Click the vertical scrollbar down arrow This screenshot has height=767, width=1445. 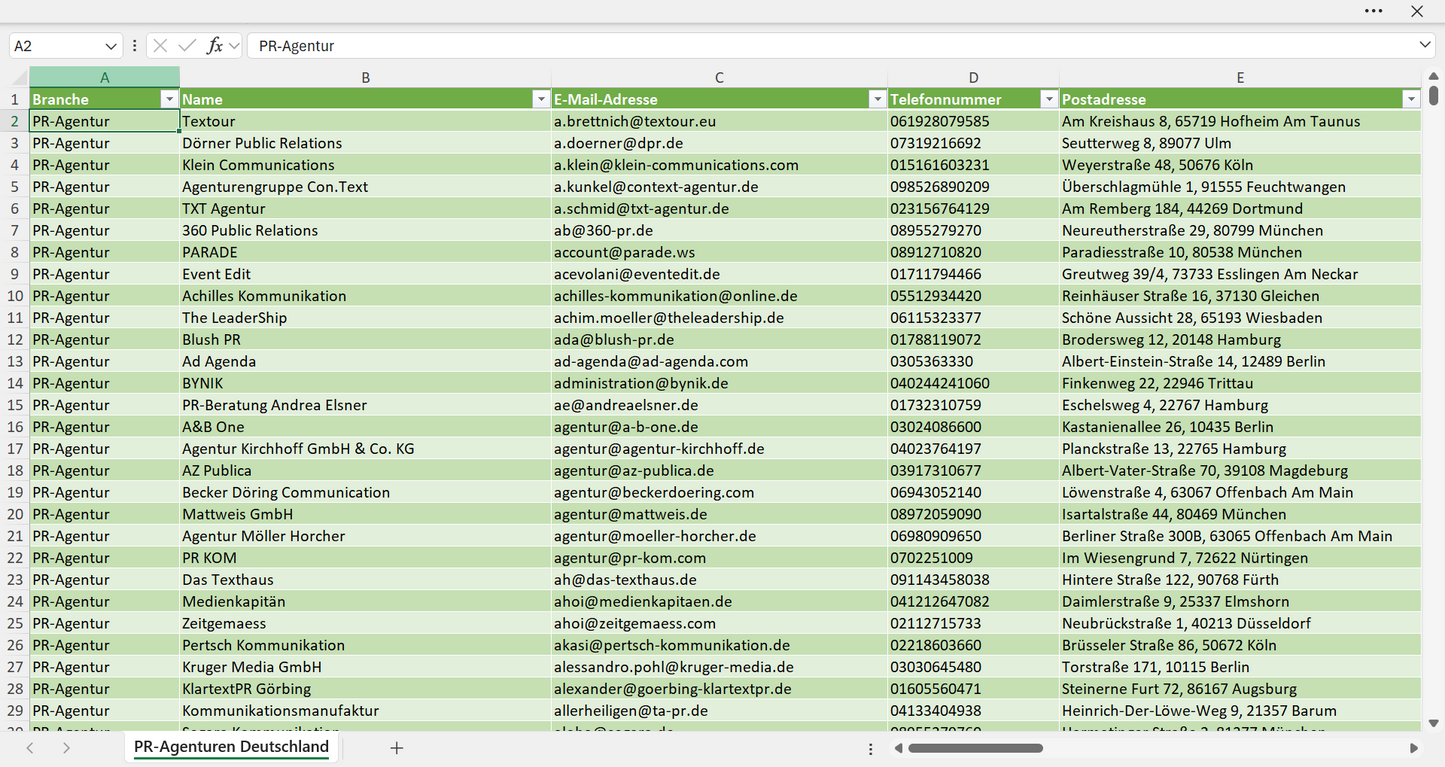point(1434,723)
